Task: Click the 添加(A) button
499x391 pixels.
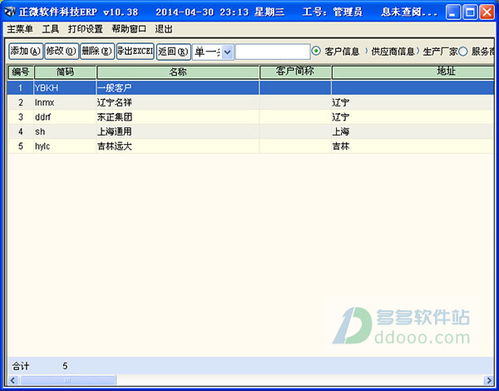Action: [26, 51]
